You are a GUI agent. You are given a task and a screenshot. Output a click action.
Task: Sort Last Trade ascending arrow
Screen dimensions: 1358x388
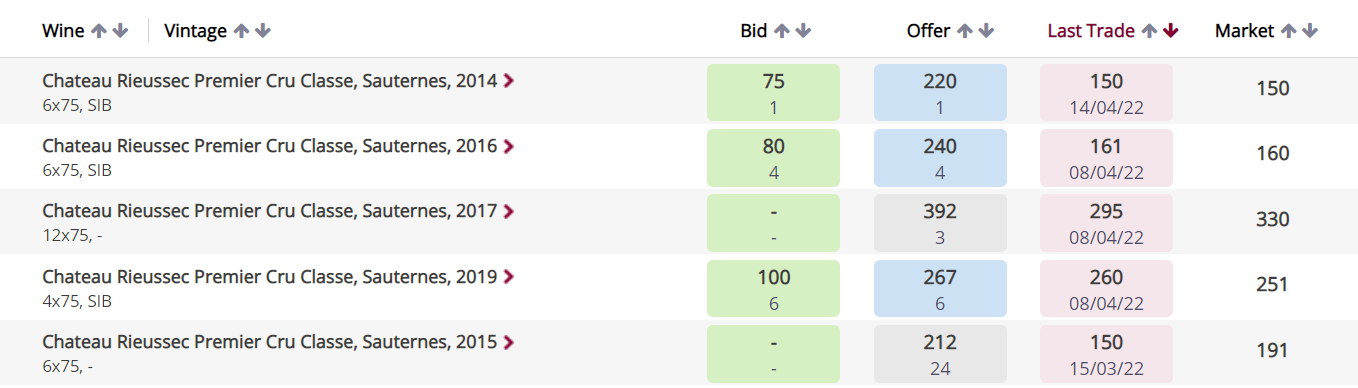click(x=1149, y=31)
